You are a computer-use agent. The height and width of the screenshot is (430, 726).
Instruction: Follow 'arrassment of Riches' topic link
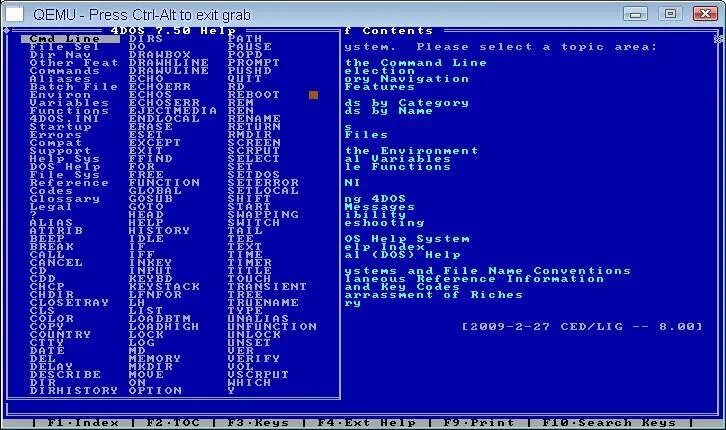433,295
